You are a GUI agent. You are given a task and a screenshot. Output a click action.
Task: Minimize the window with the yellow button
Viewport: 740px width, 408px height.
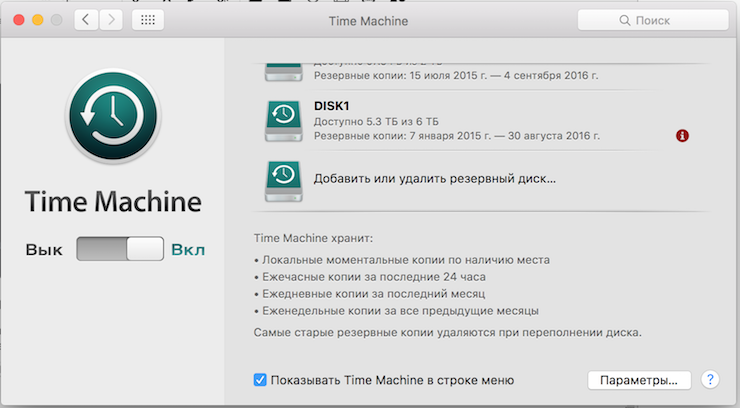38,20
